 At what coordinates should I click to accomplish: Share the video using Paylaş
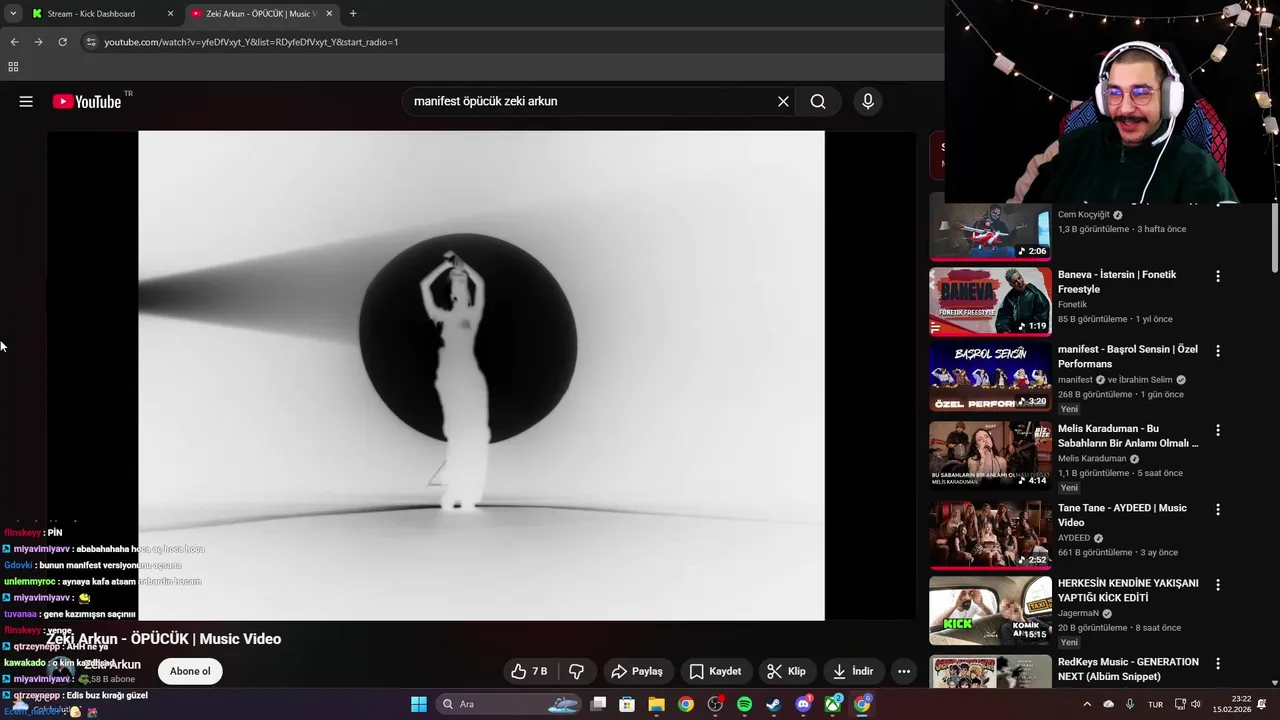tap(637, 671)
